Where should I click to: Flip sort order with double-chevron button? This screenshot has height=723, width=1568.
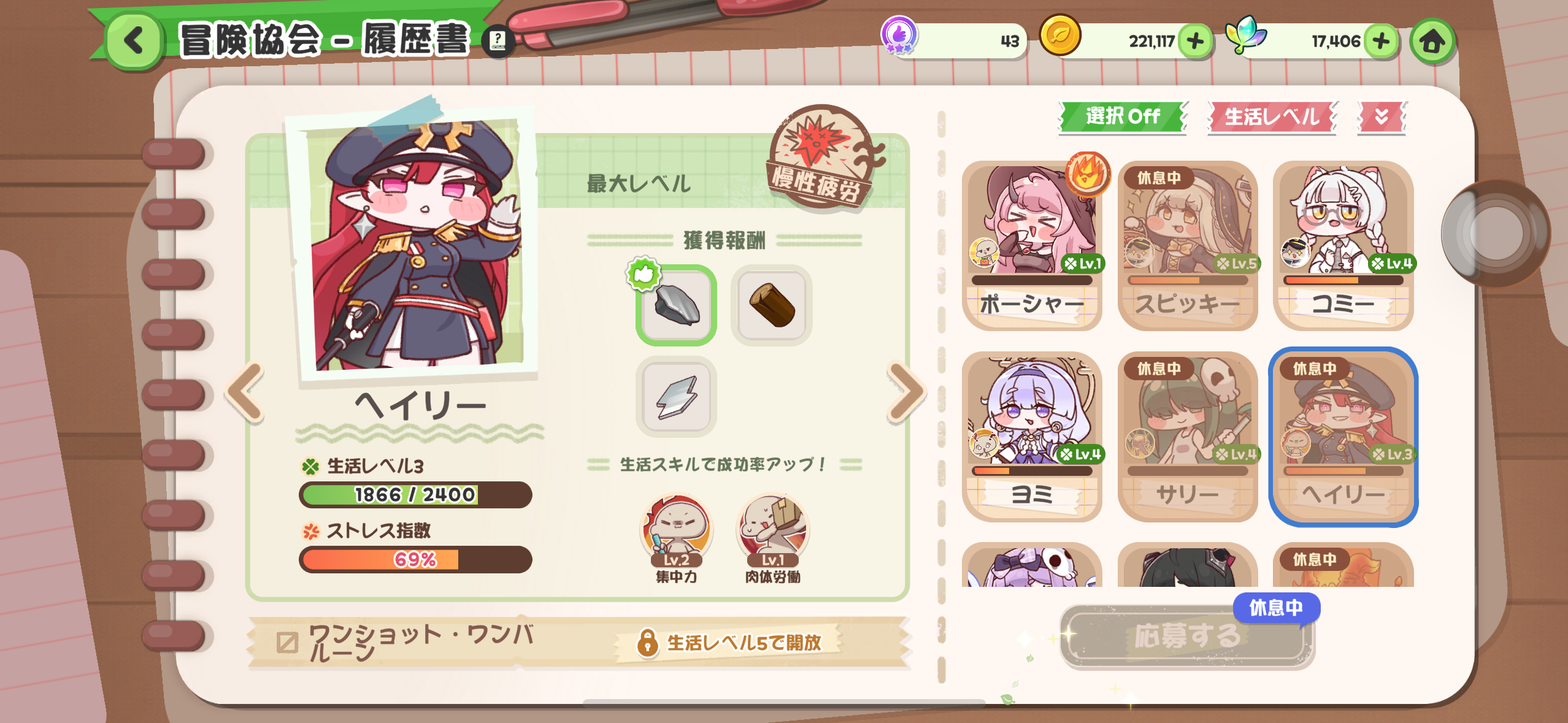coord(1382,117)
